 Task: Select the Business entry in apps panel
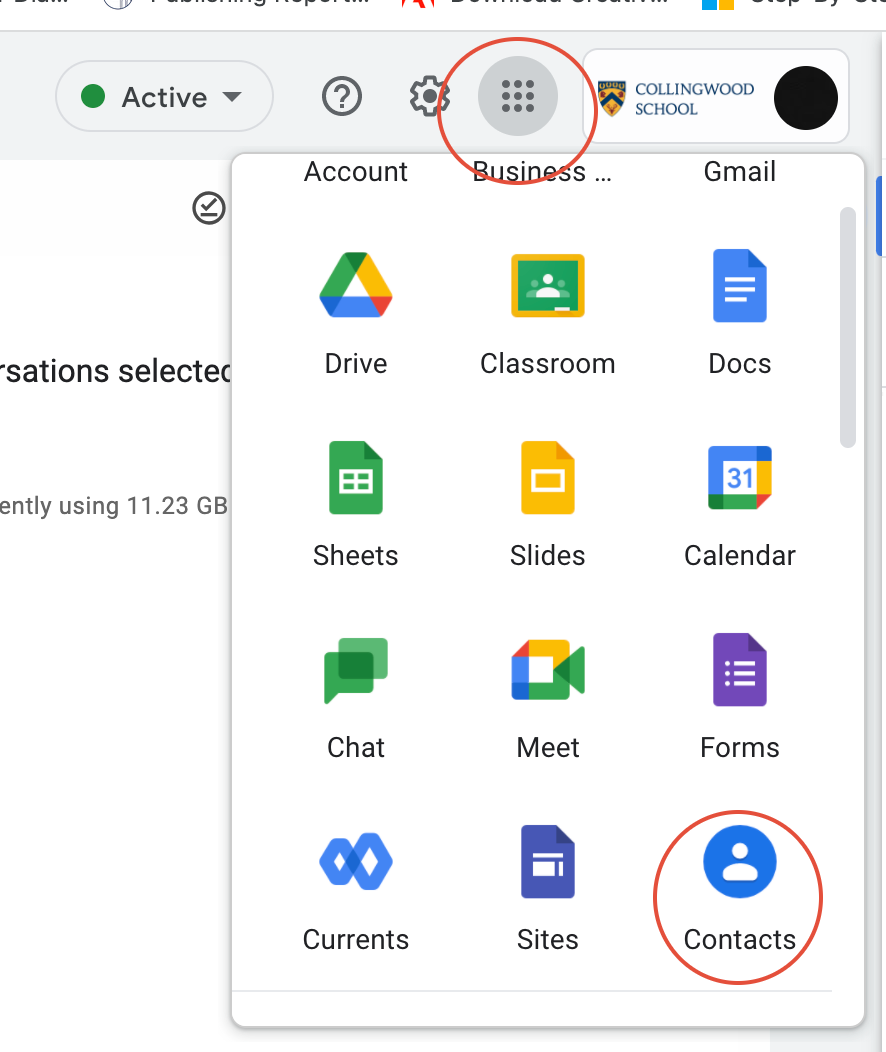(542, 172)
